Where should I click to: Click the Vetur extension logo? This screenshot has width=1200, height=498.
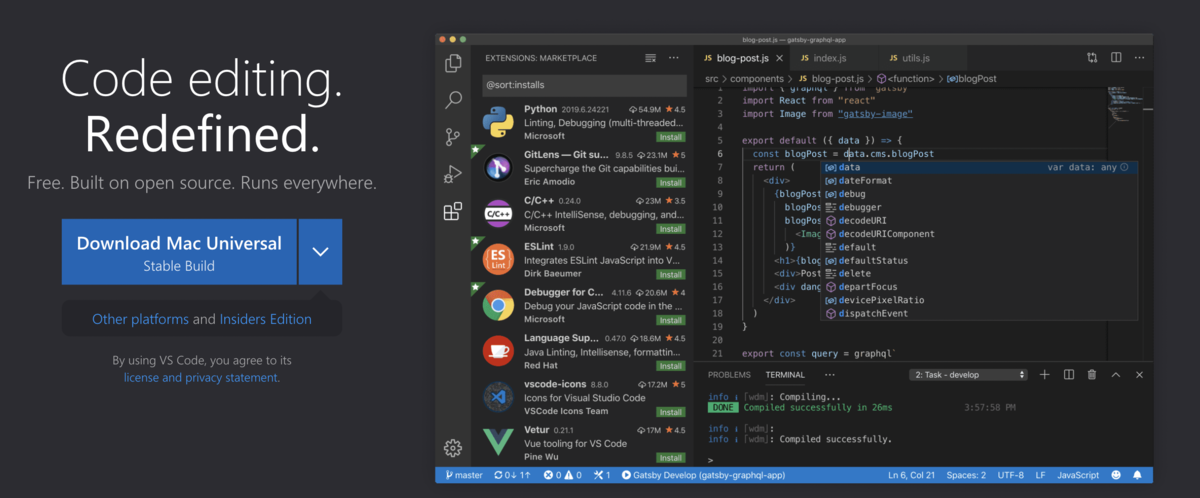[x=498, y=441]
